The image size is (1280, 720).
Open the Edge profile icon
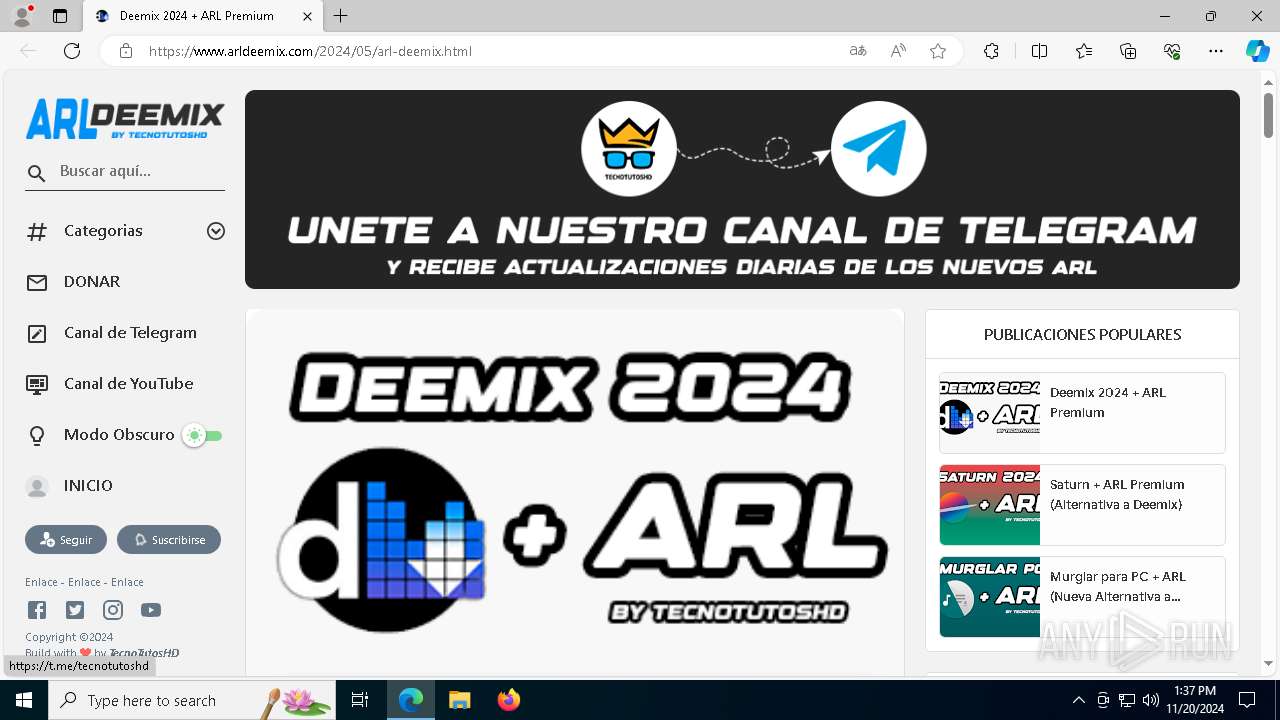pos(22,16)
